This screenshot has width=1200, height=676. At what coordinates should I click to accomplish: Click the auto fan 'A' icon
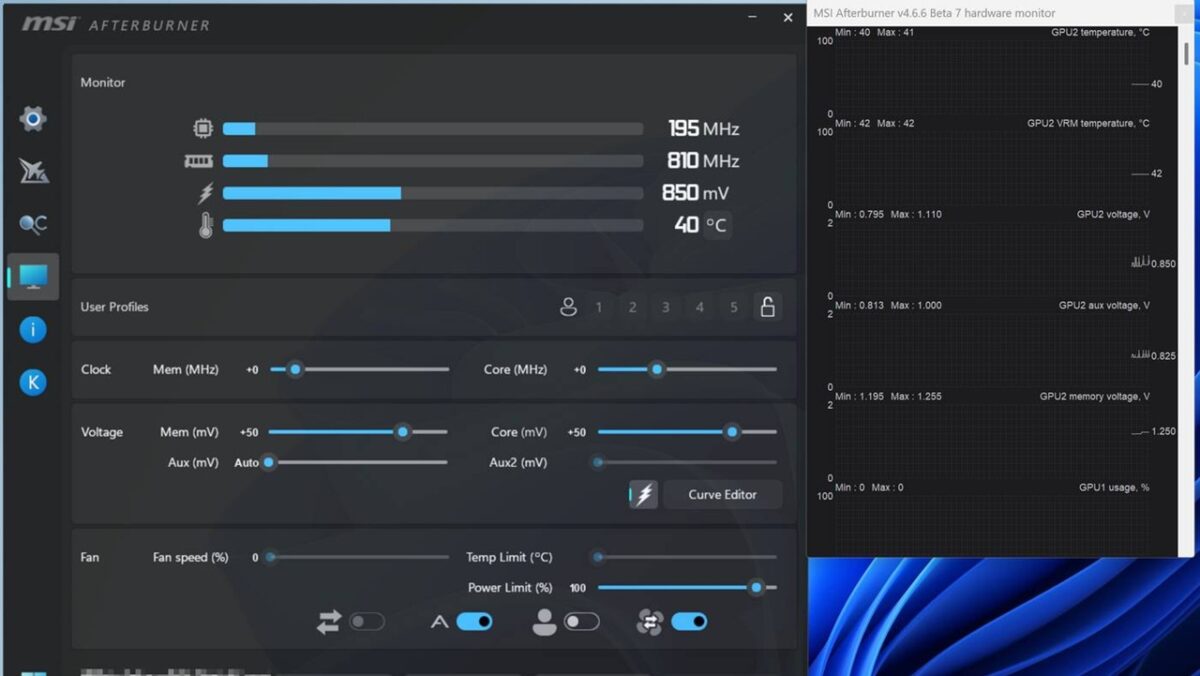click(439, 622)
